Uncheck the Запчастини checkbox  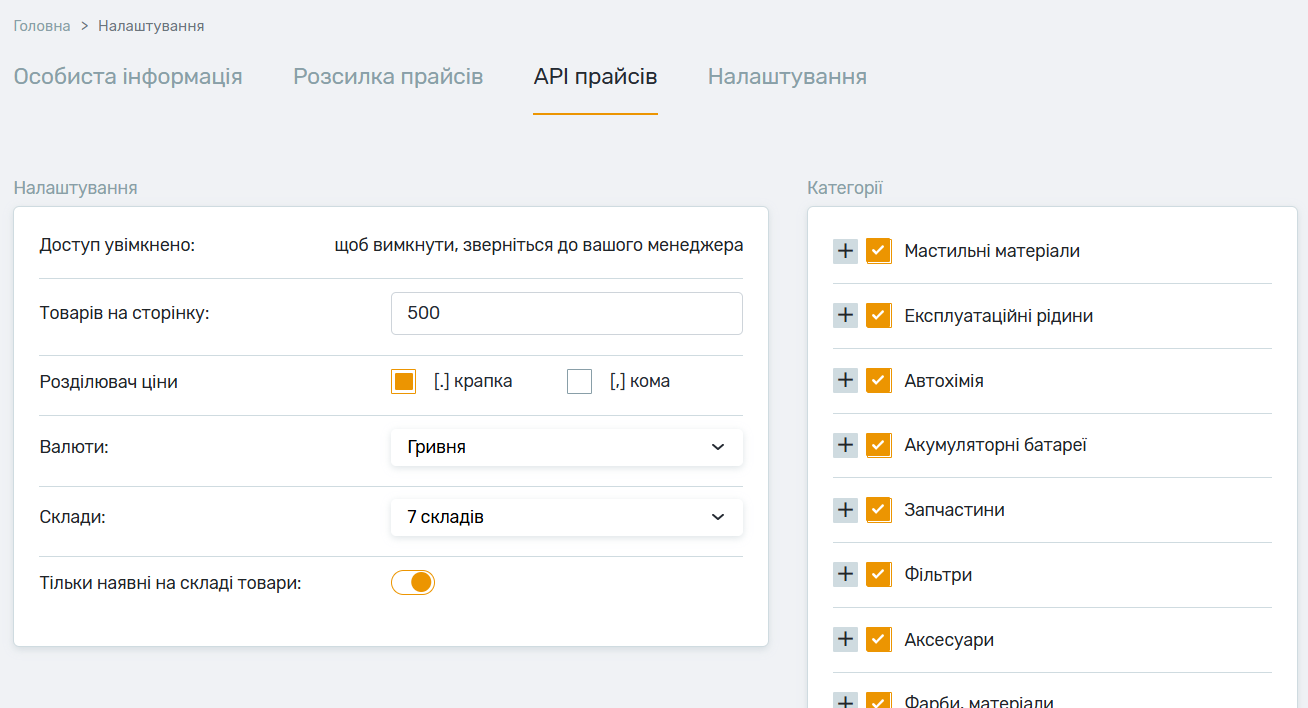pyautogui.click(x=879, y=510)
